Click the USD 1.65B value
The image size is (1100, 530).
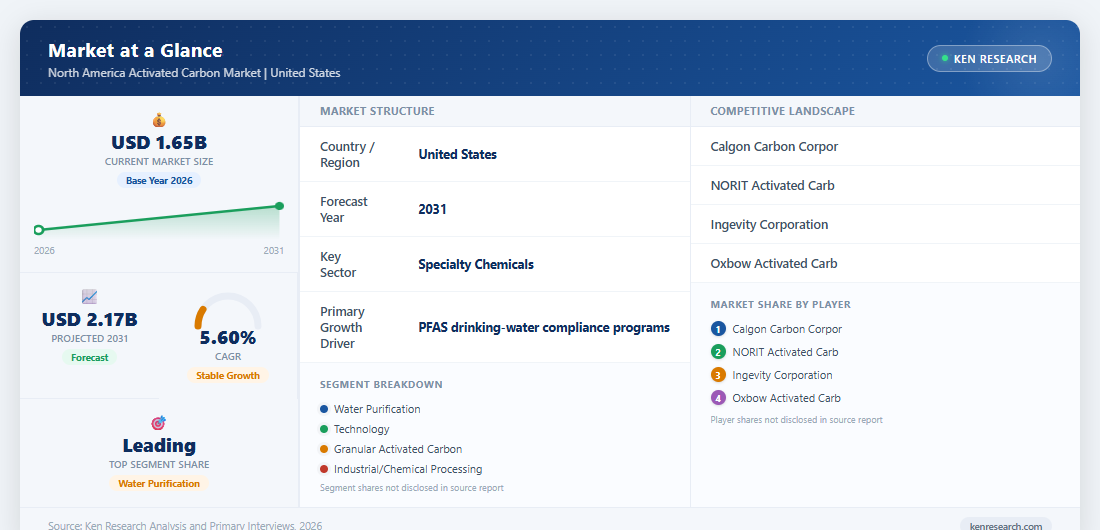(x=159, y=143)
